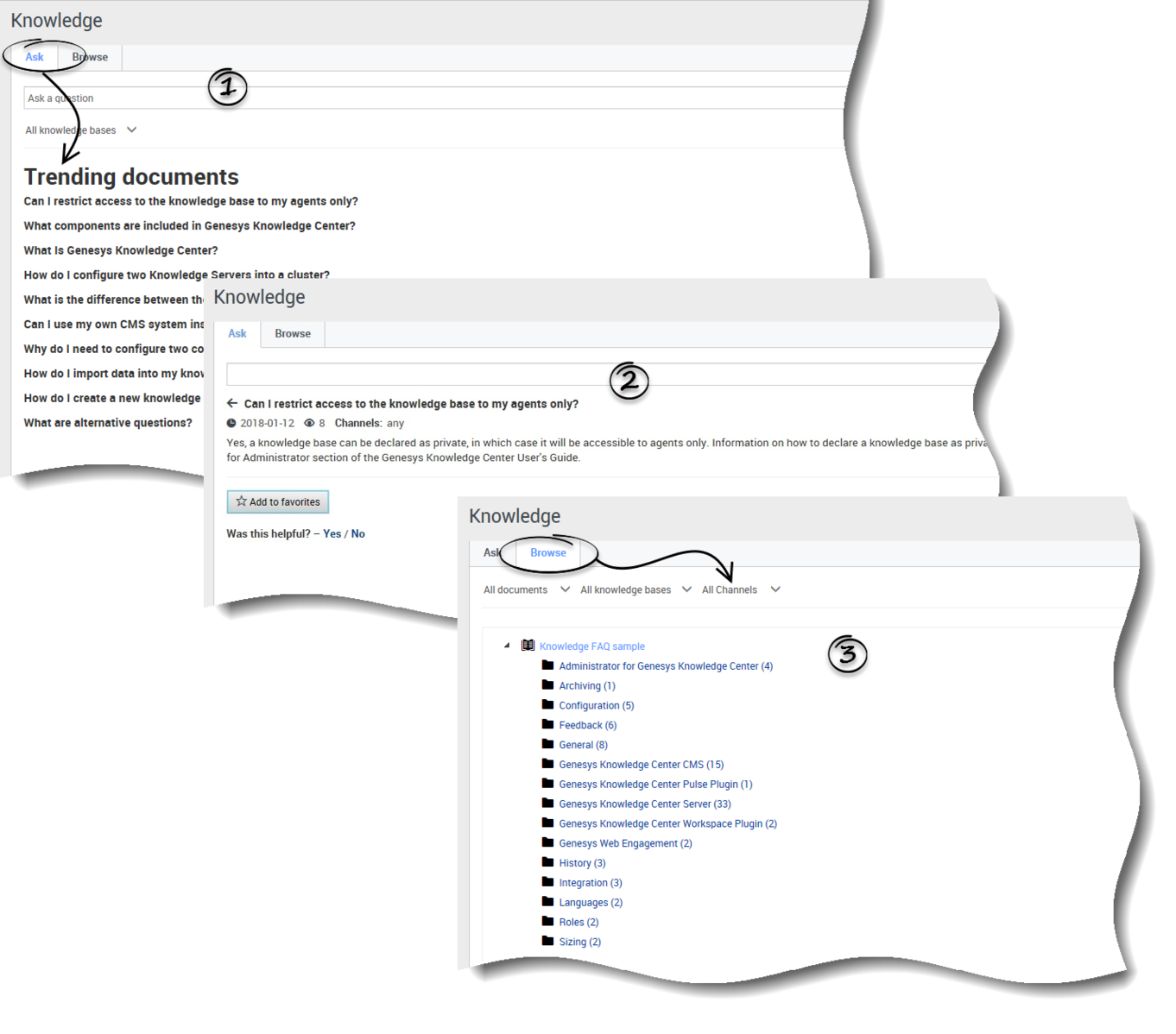The height and width of the screenshot is (1034, 1176).
Task: Click No for Was this helpful
Action: (x=358, y=534)
